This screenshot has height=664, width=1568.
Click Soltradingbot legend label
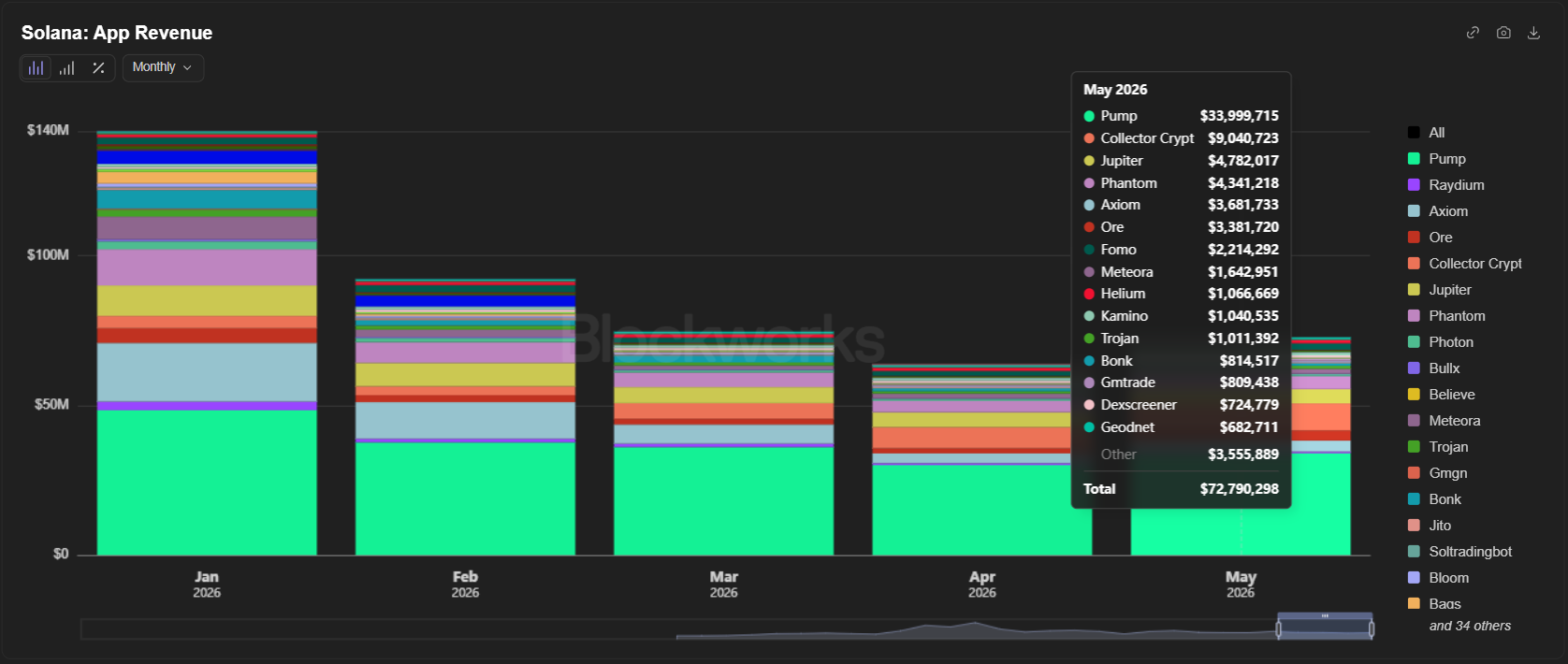(1470, 552)
